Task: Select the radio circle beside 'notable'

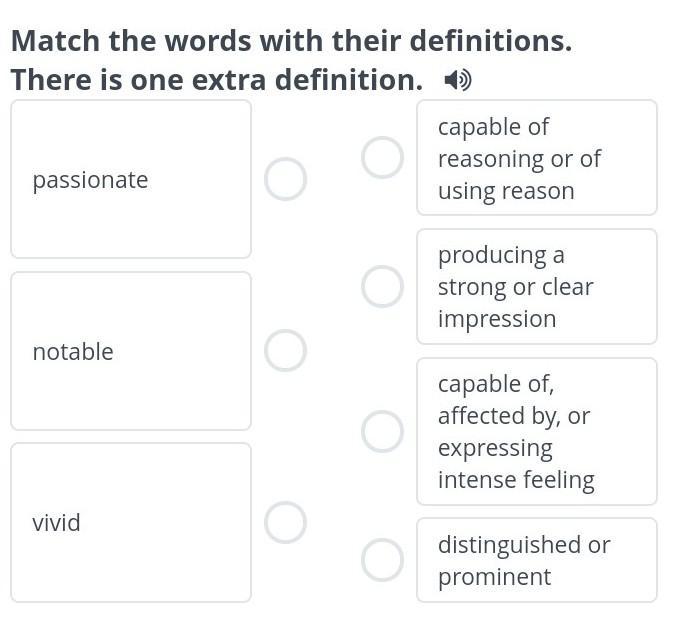Action: pyautogui.click(x=285, y=351)
